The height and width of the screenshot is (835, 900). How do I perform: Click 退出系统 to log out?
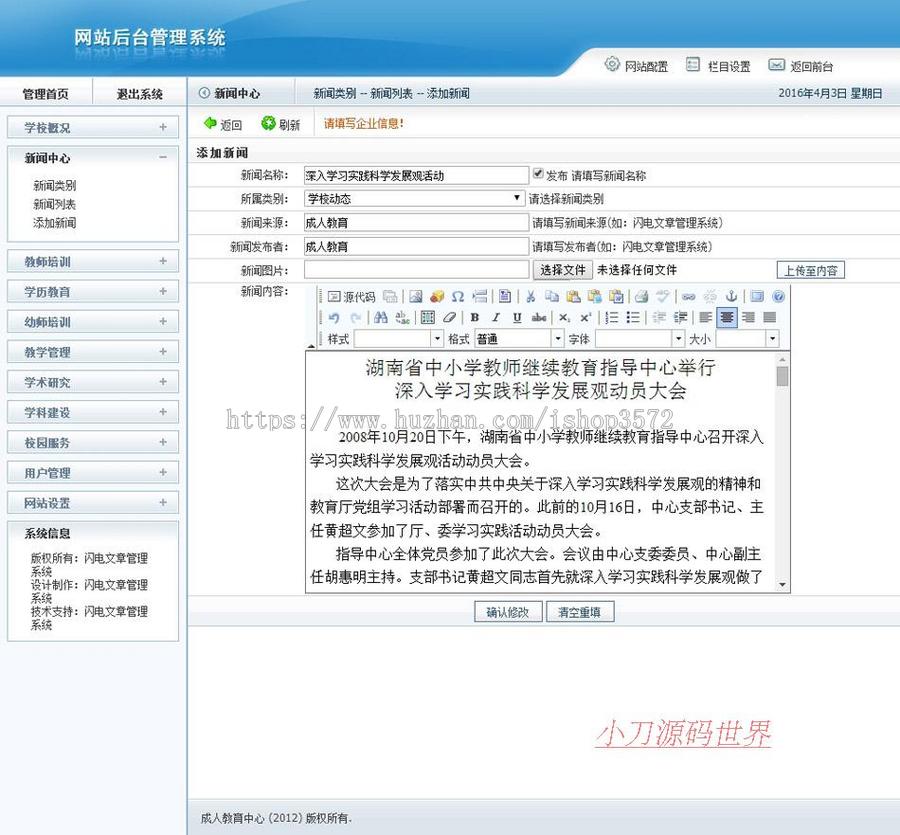pos(139,94)
